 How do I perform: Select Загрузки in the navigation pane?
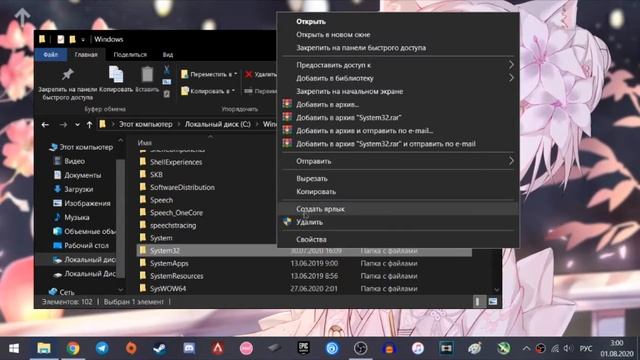coord(78,189)
